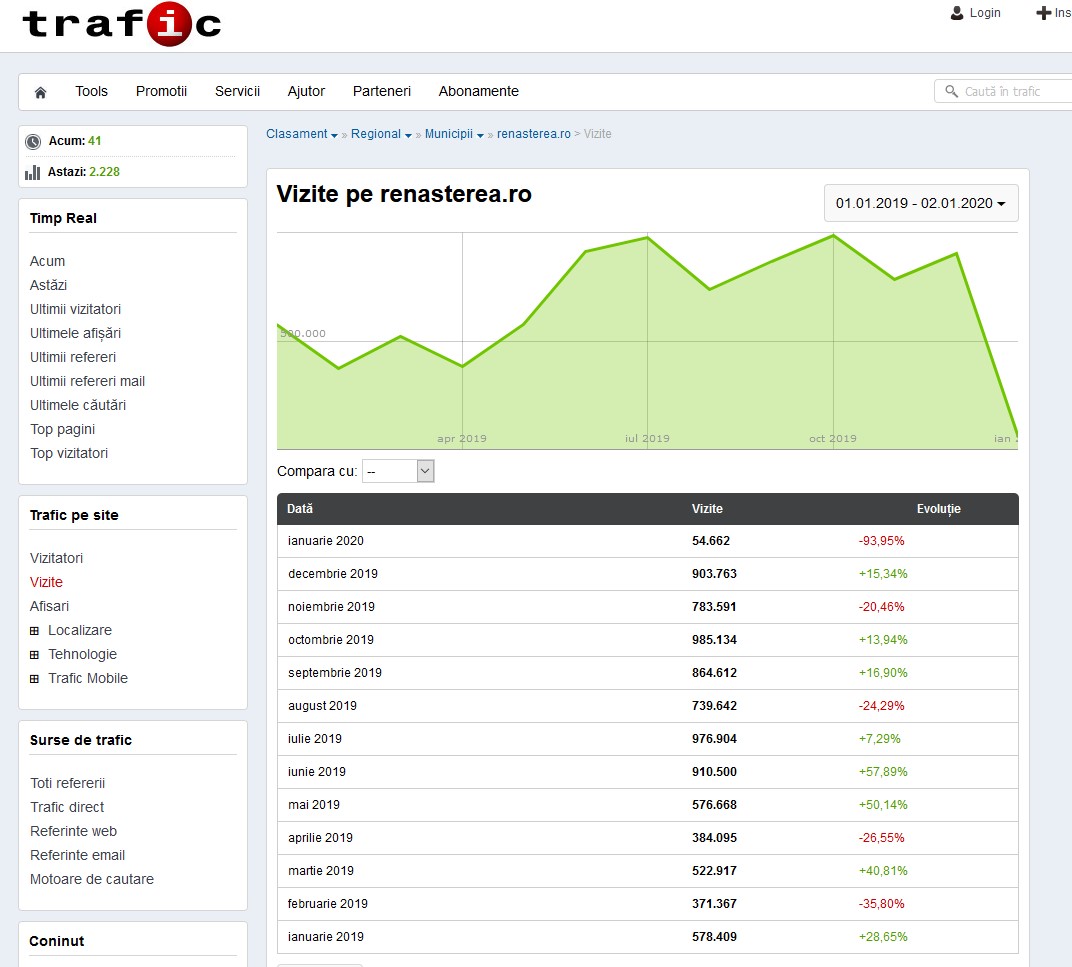Viewport: 1072px width, 967px height.
Task: Expand the Localizare tree item
Action: [35, 631]
